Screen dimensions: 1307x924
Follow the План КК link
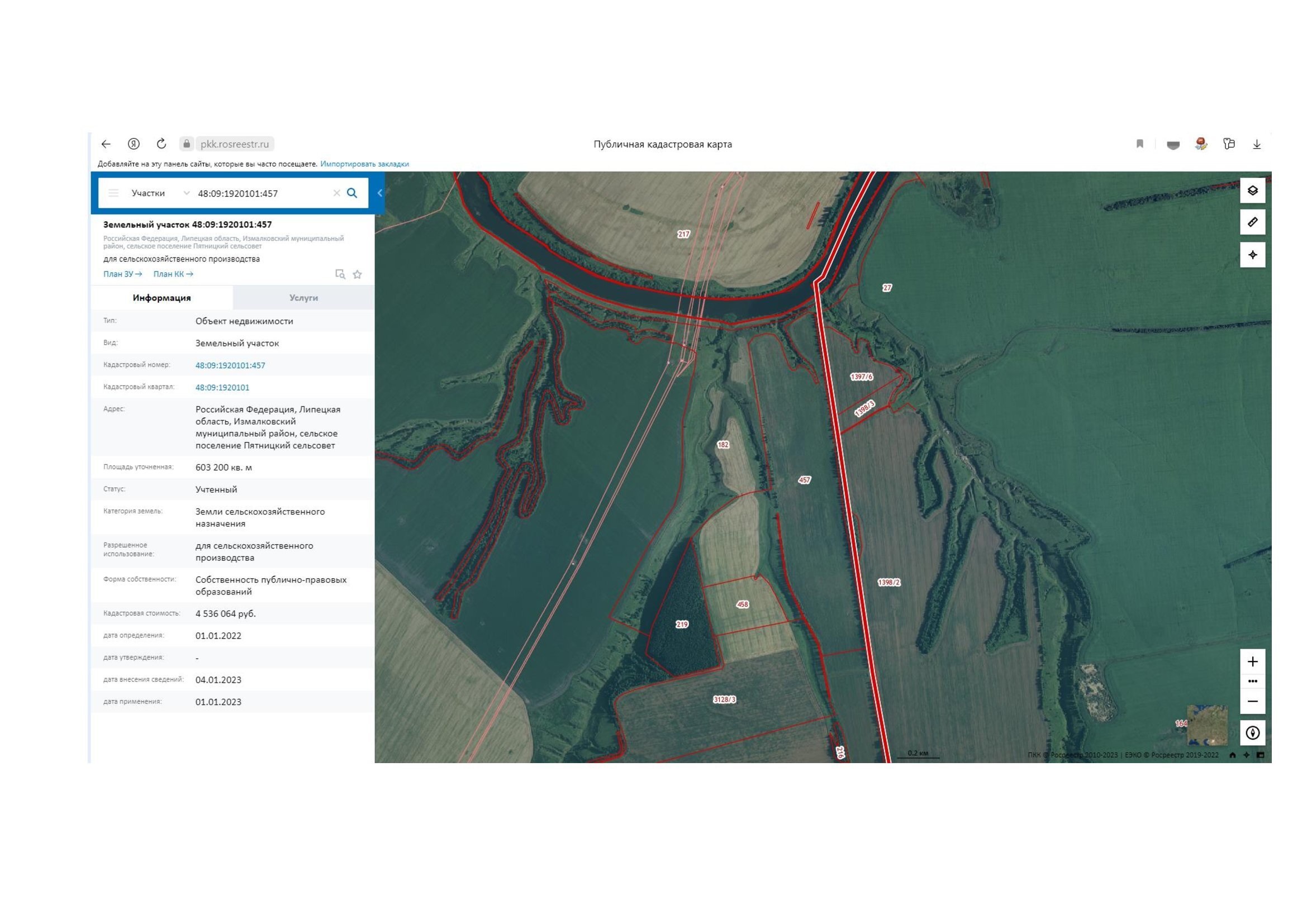pos(173,274)
